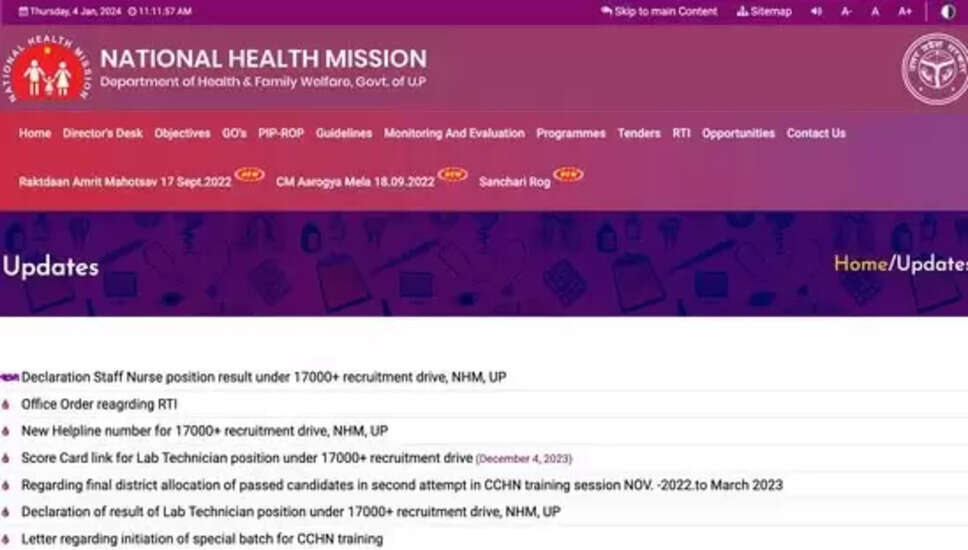Expand the Programmes menu
Image resolution: width=968 pixels, height=550 pixels.
pos(570,133)
